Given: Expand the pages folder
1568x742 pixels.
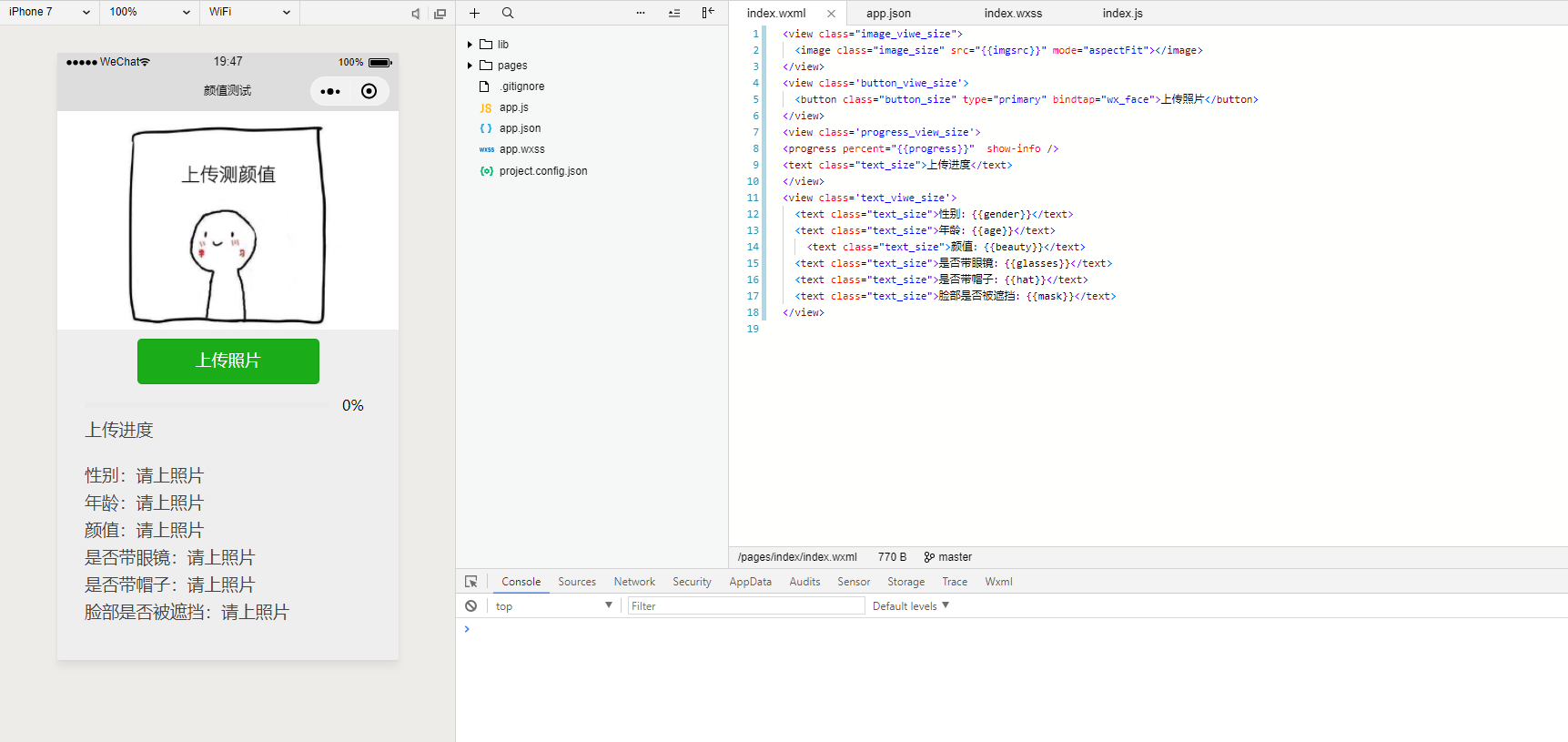Looking at the screenshot, I should (x=470, y=66).
